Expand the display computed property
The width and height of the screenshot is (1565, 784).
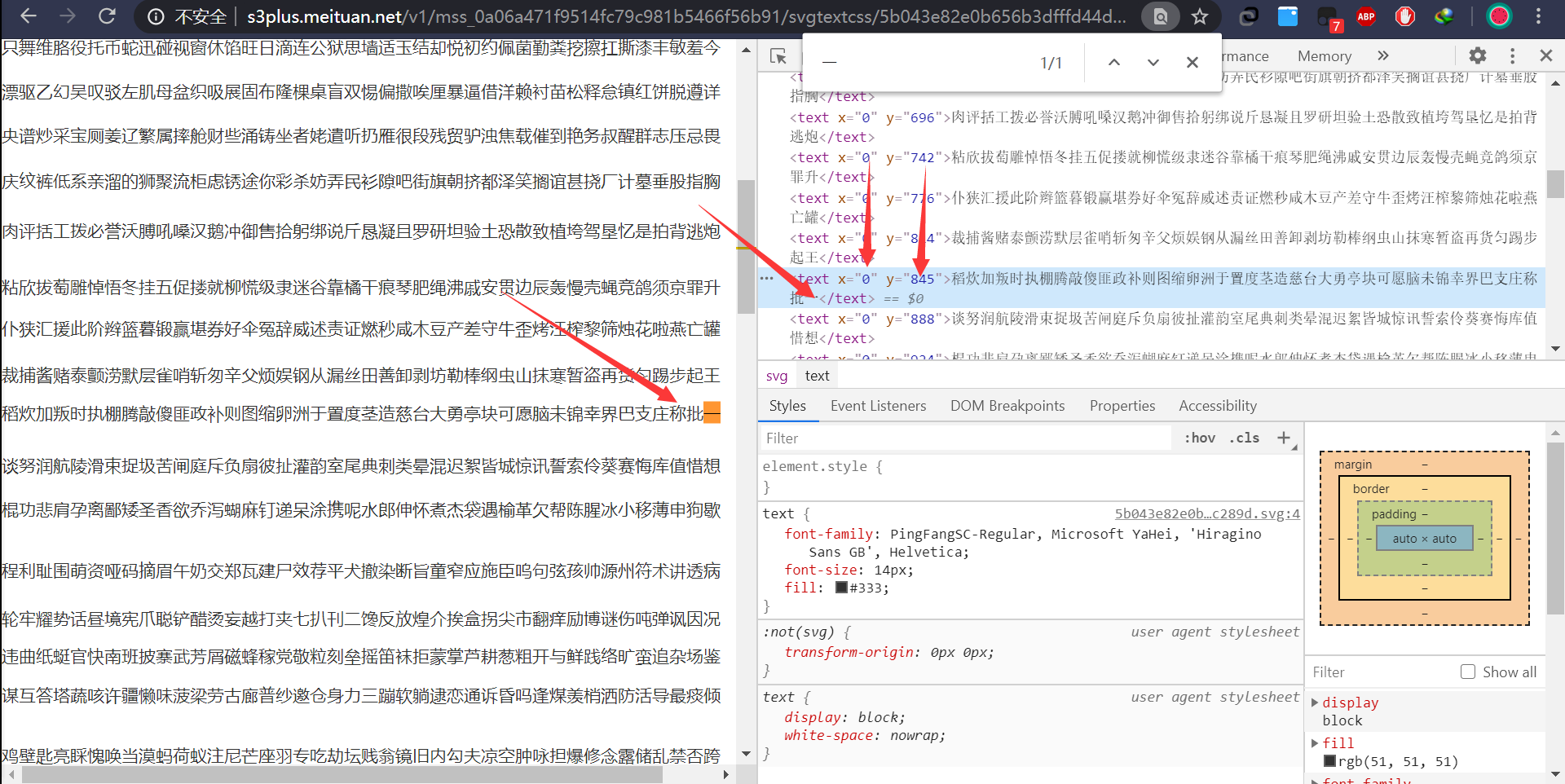(x=1315, y=702)
